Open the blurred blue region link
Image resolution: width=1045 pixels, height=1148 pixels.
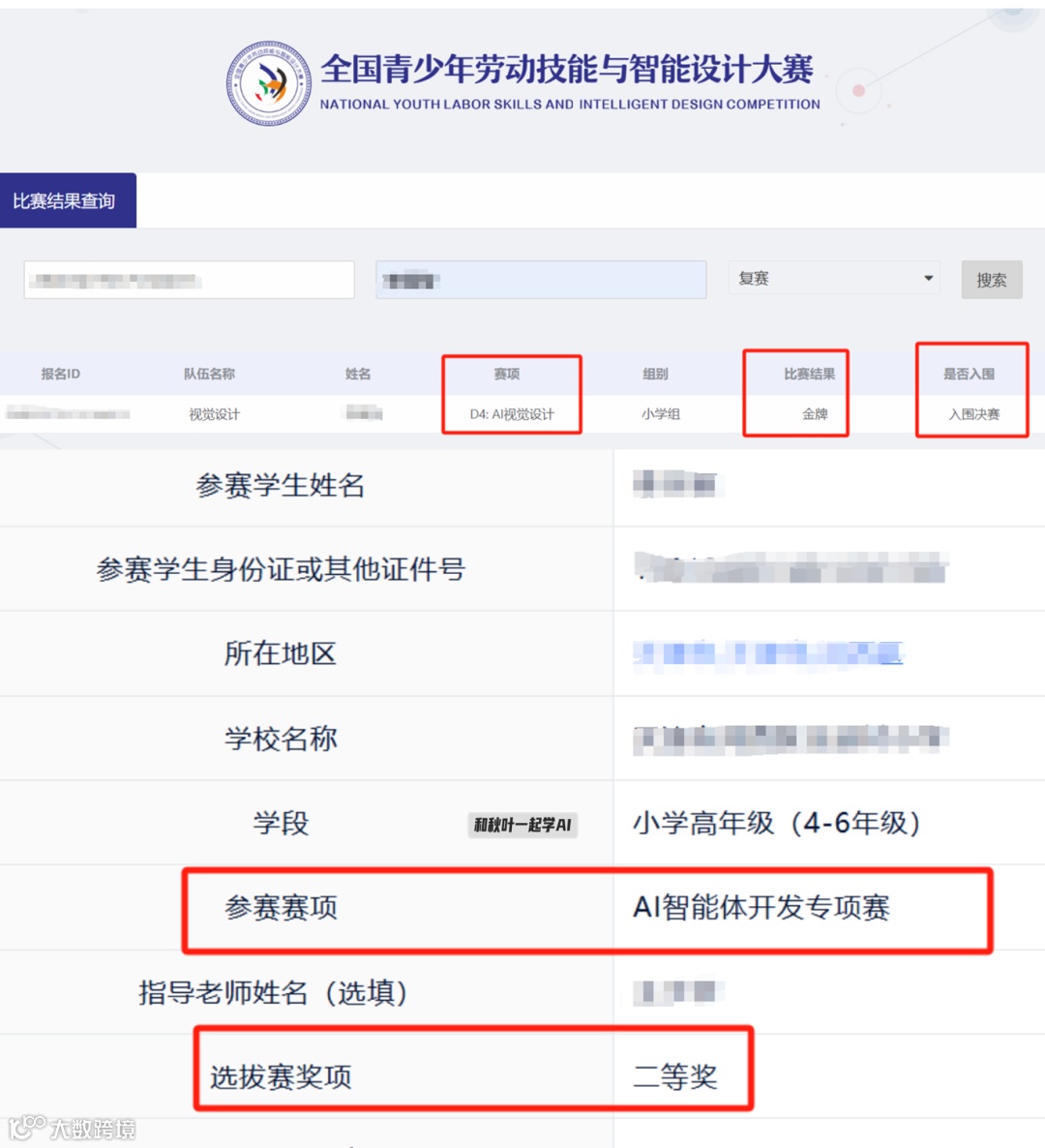(768, 652)
